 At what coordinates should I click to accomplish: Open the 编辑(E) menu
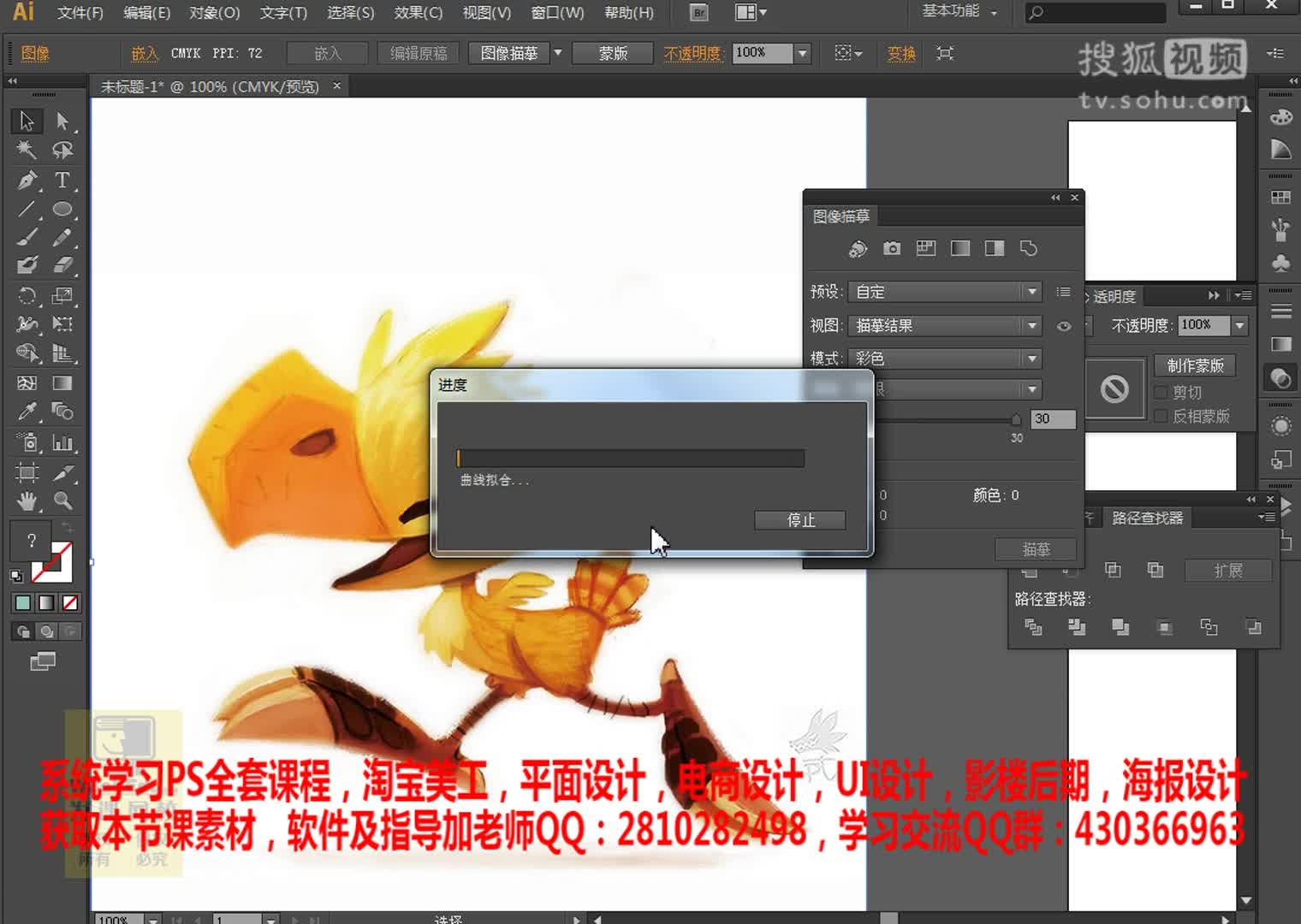point(146,13)
